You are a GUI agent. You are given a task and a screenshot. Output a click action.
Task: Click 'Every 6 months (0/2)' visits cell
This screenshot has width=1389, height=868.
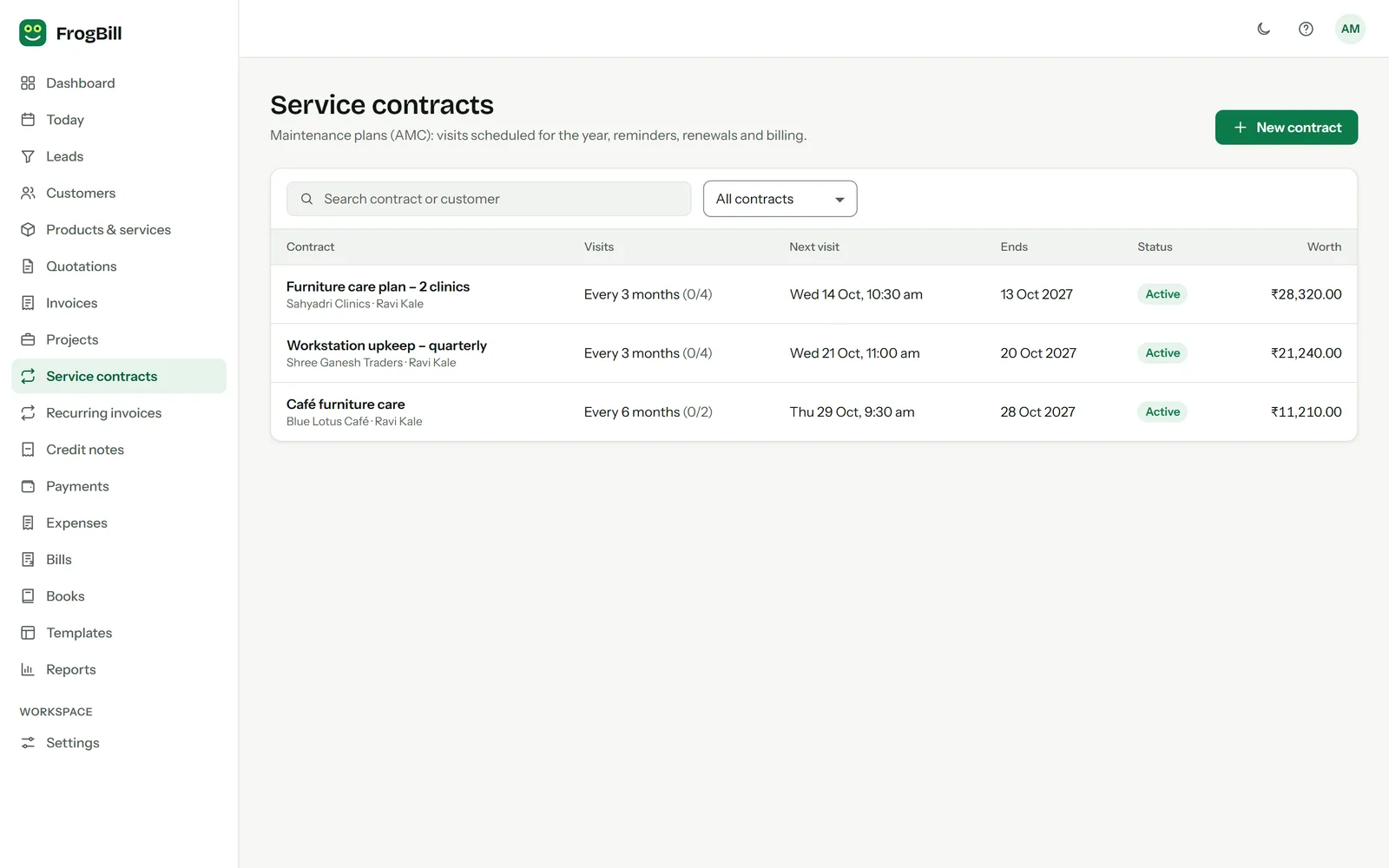pos(648,412)
